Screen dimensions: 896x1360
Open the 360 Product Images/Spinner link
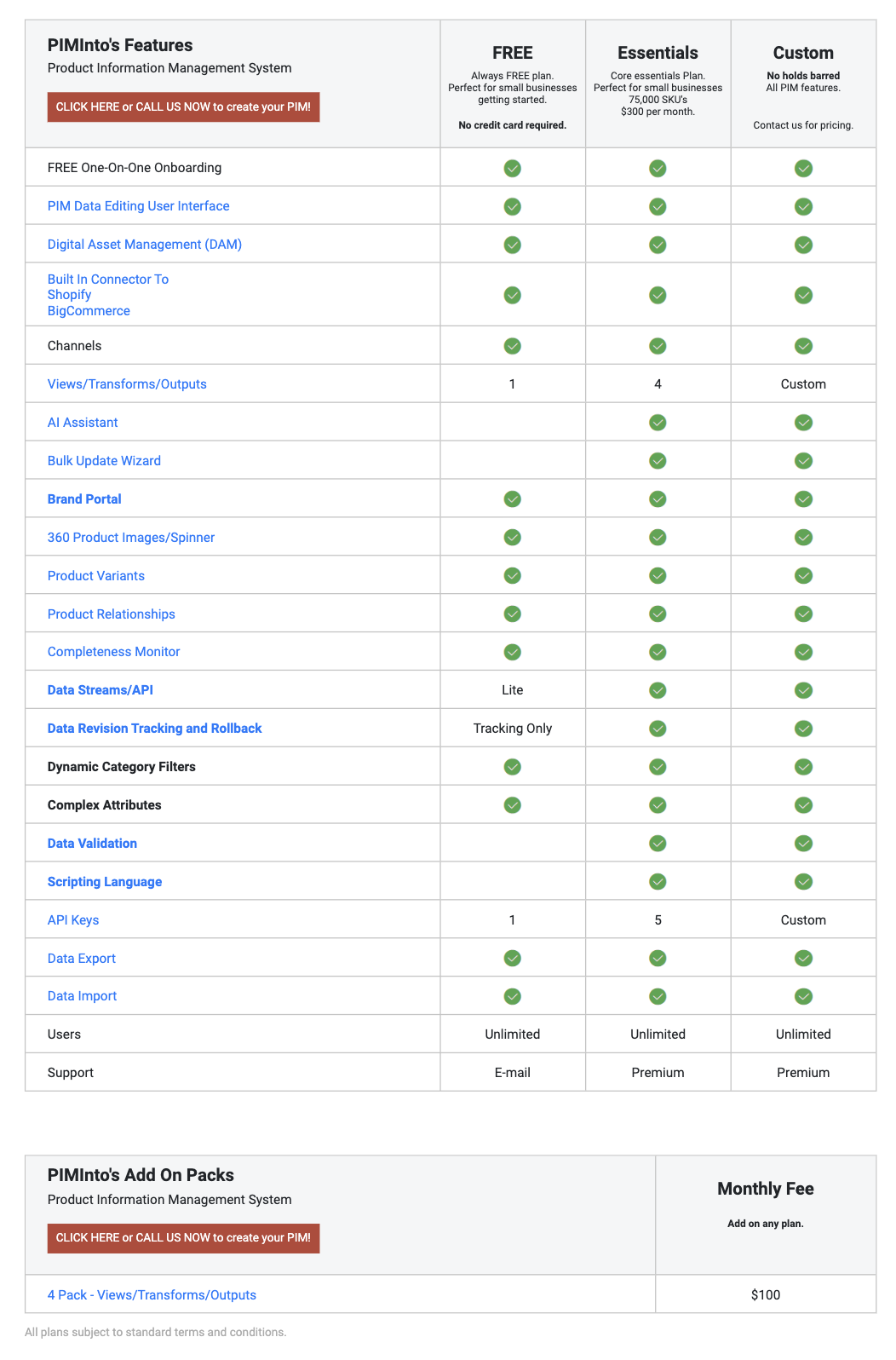click(131, 537)
